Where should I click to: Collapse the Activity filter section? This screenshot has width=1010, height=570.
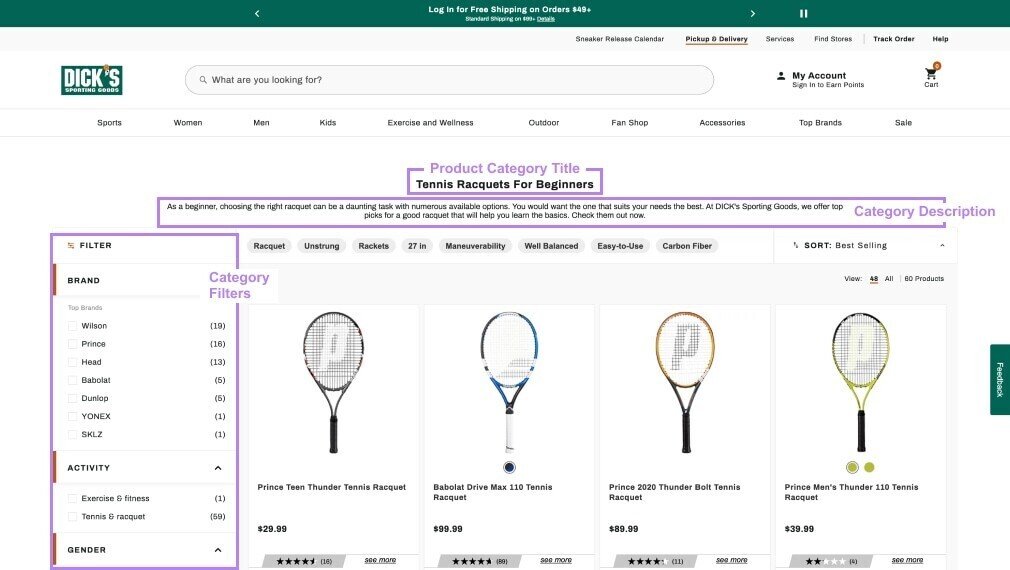point(218,468)
